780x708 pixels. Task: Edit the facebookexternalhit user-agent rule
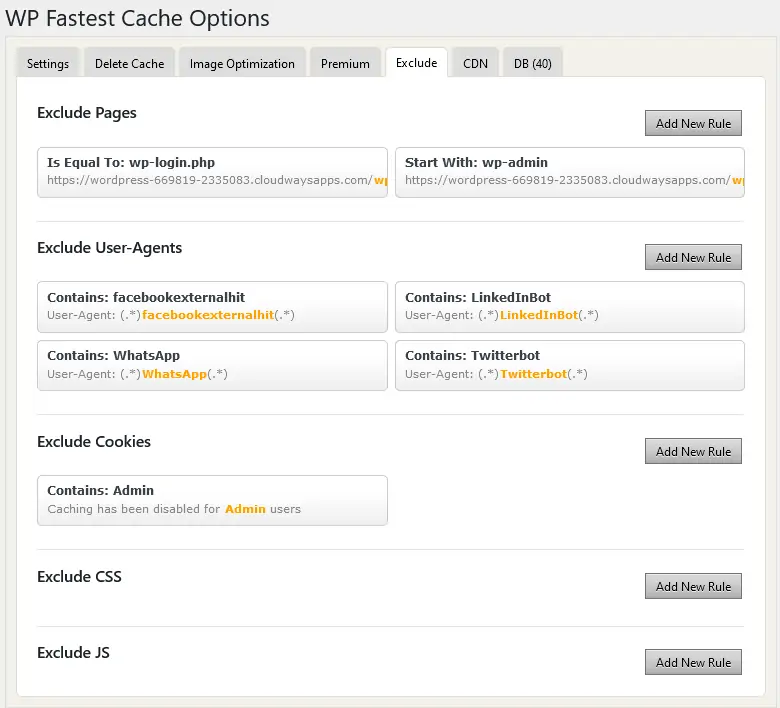coord(212,306)
